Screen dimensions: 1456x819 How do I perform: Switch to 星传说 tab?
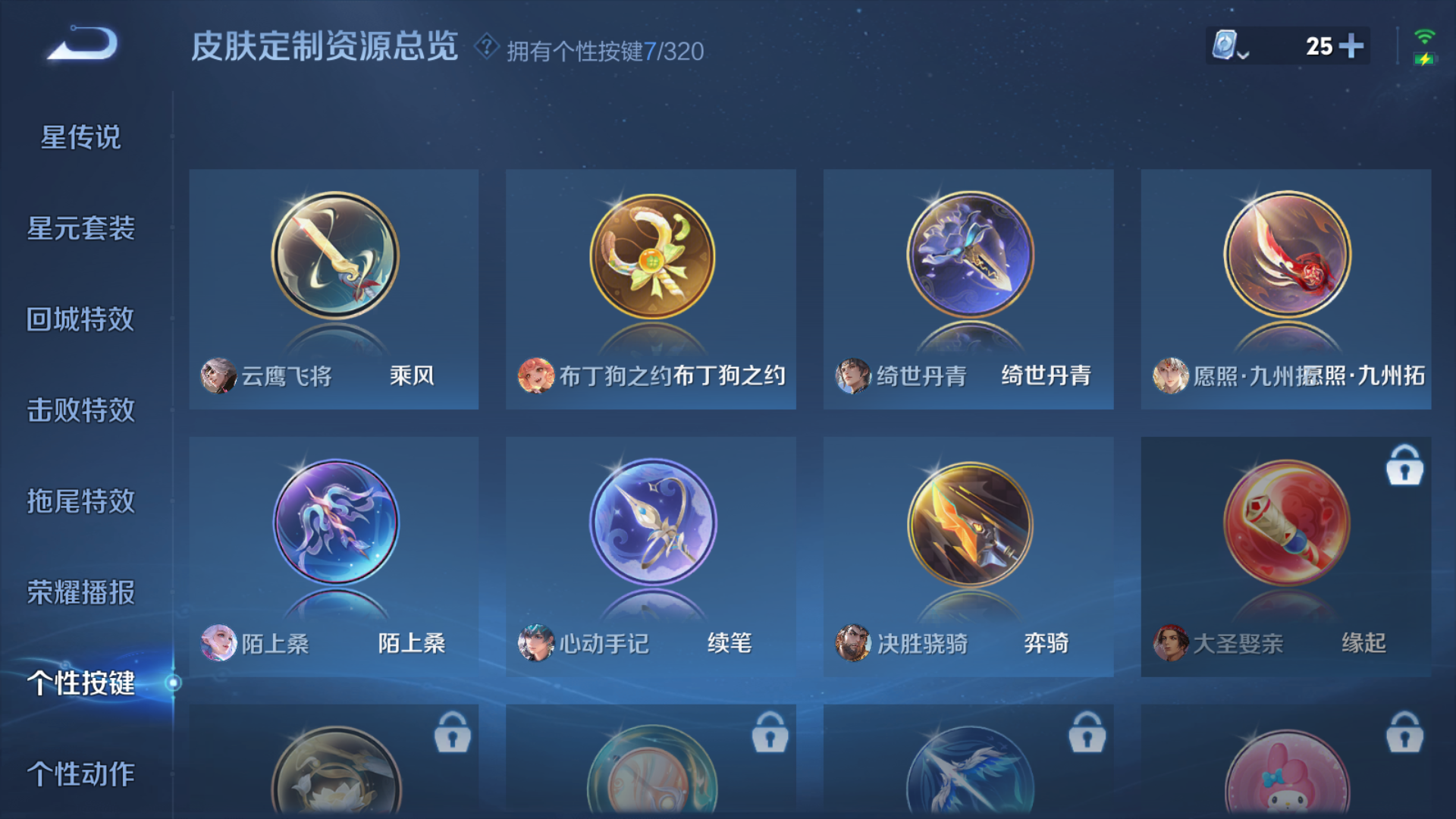pyautogui.click(x=80, y=137)
